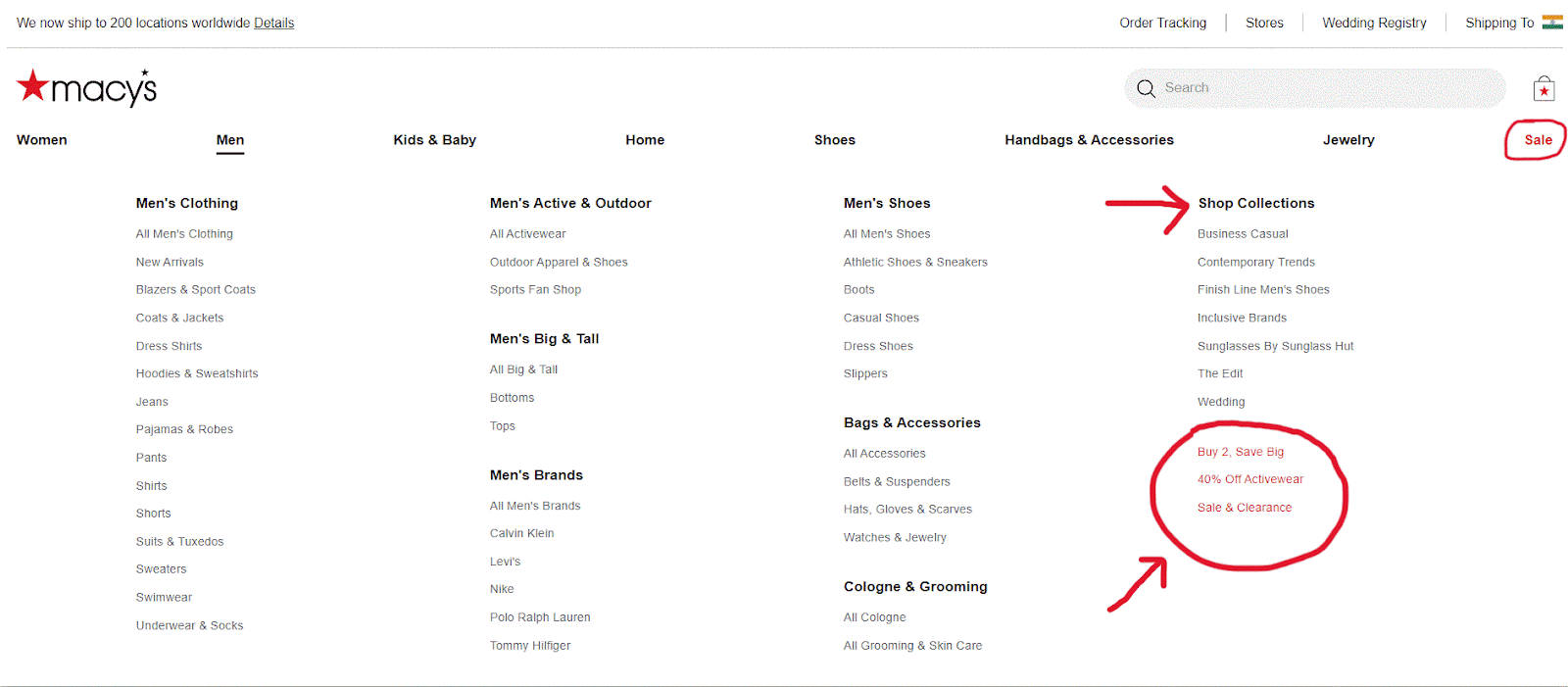Open the Shoes top menu
Image resolution: width=1568 pixels, height=687 pixels.
[835, 140]
